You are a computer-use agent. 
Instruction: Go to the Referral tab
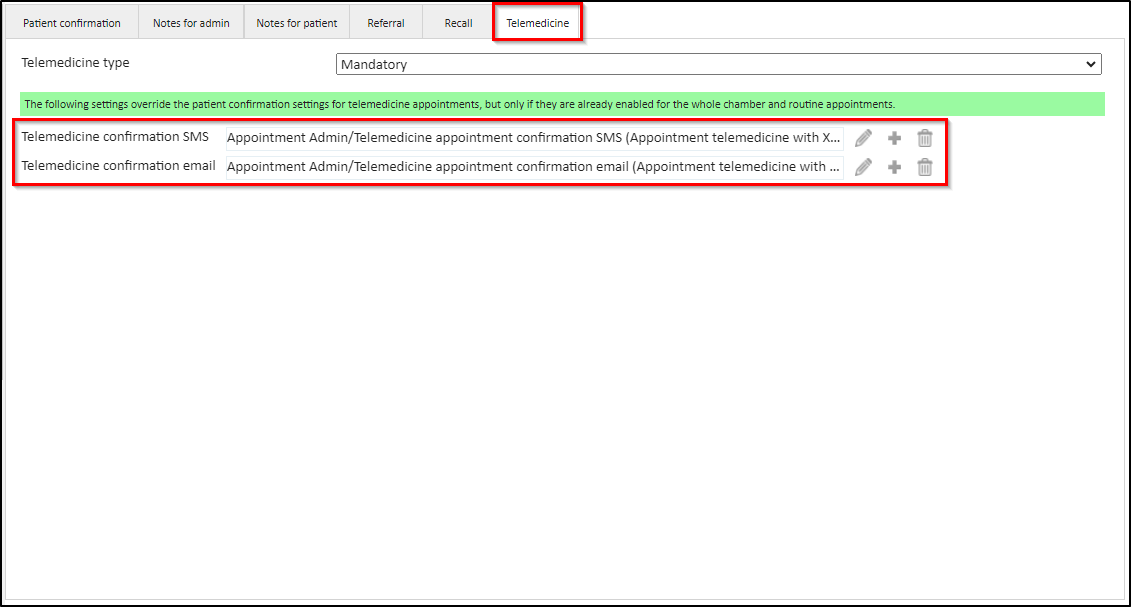click(386, 23)
